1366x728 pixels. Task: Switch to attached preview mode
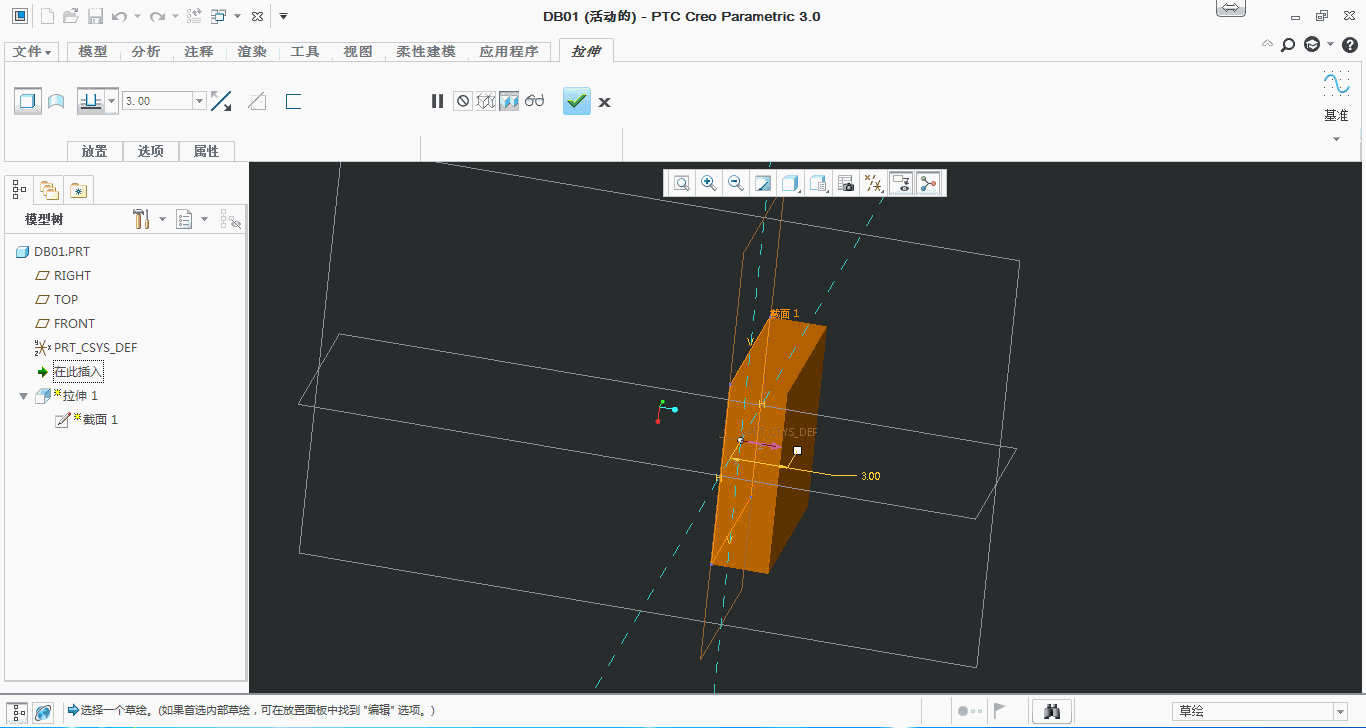tap(509, 101)
